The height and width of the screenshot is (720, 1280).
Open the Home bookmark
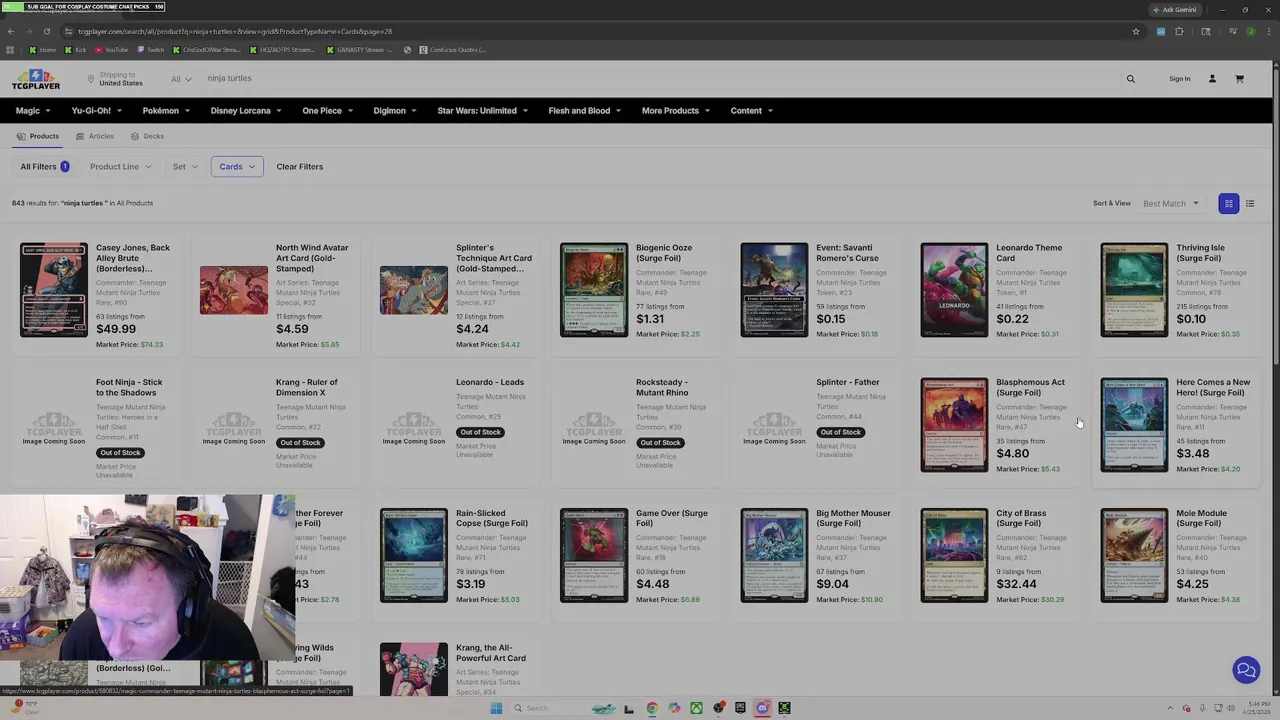pyautogui.click(x=43, y=50)
